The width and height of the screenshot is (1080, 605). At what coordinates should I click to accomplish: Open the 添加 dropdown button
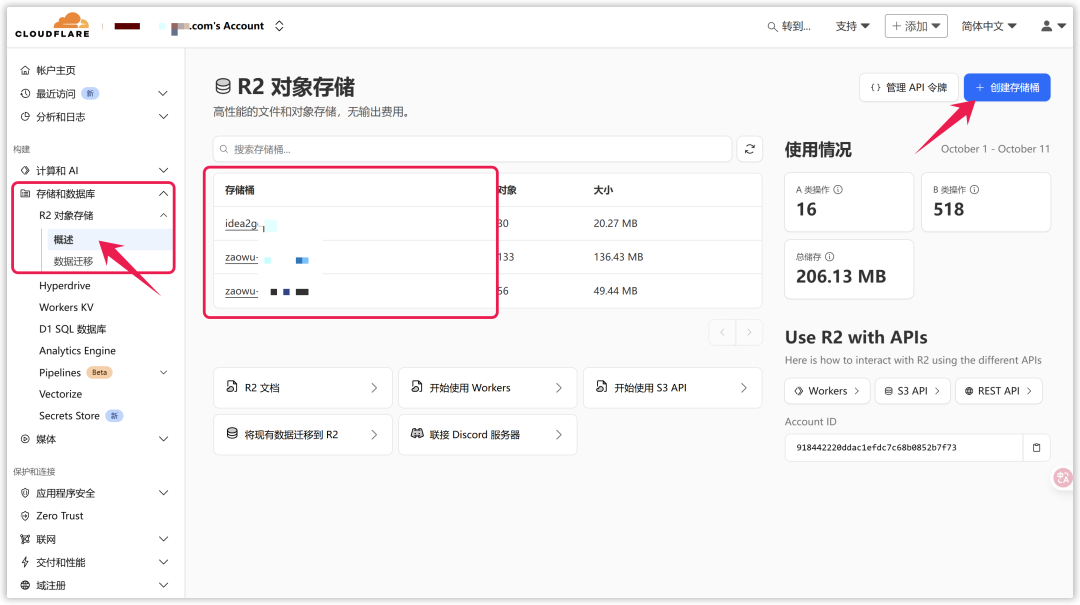916,26
